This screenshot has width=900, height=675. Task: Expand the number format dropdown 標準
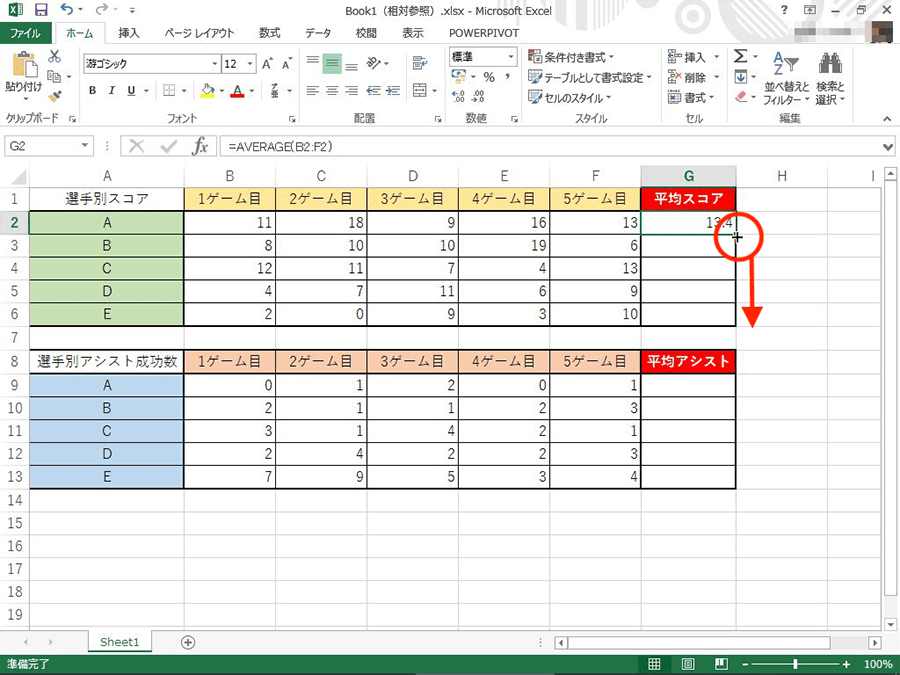(511, 57)
